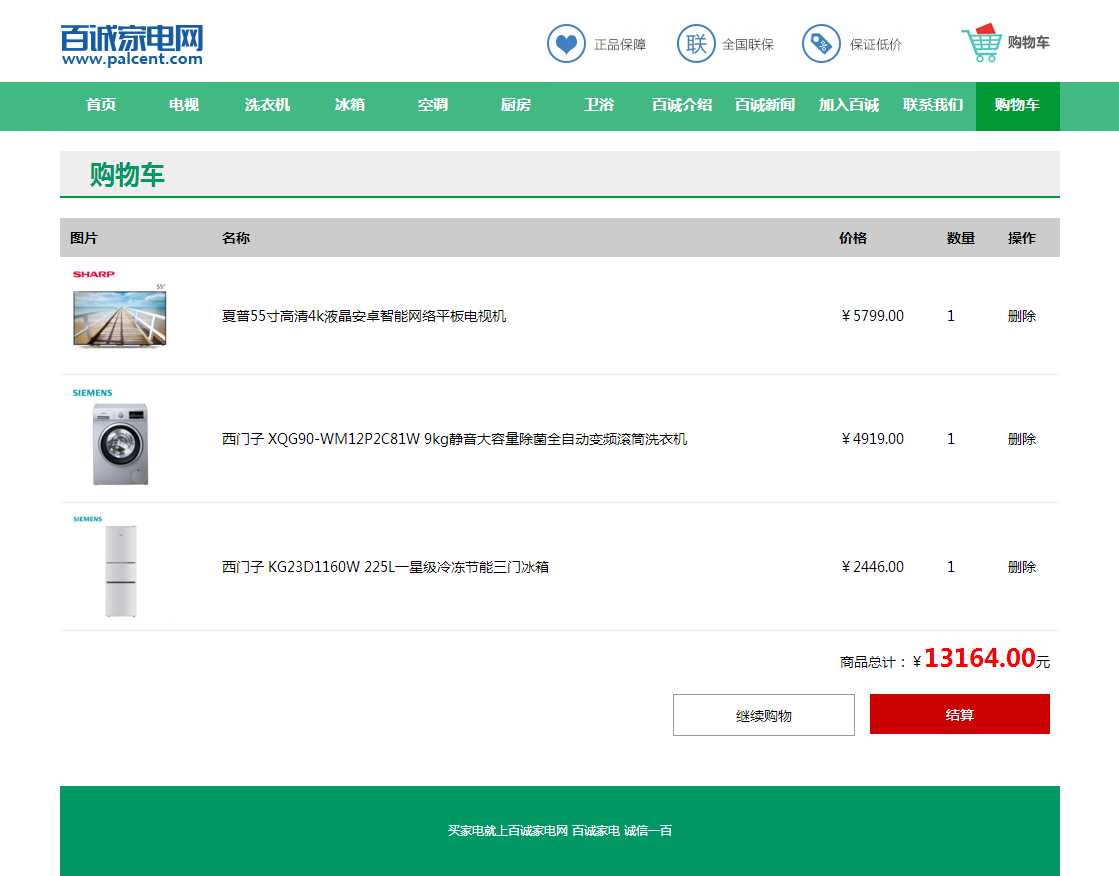Select 联系我们 in the navigation bar
This screenshot has height=876, width=1119.
933,105
